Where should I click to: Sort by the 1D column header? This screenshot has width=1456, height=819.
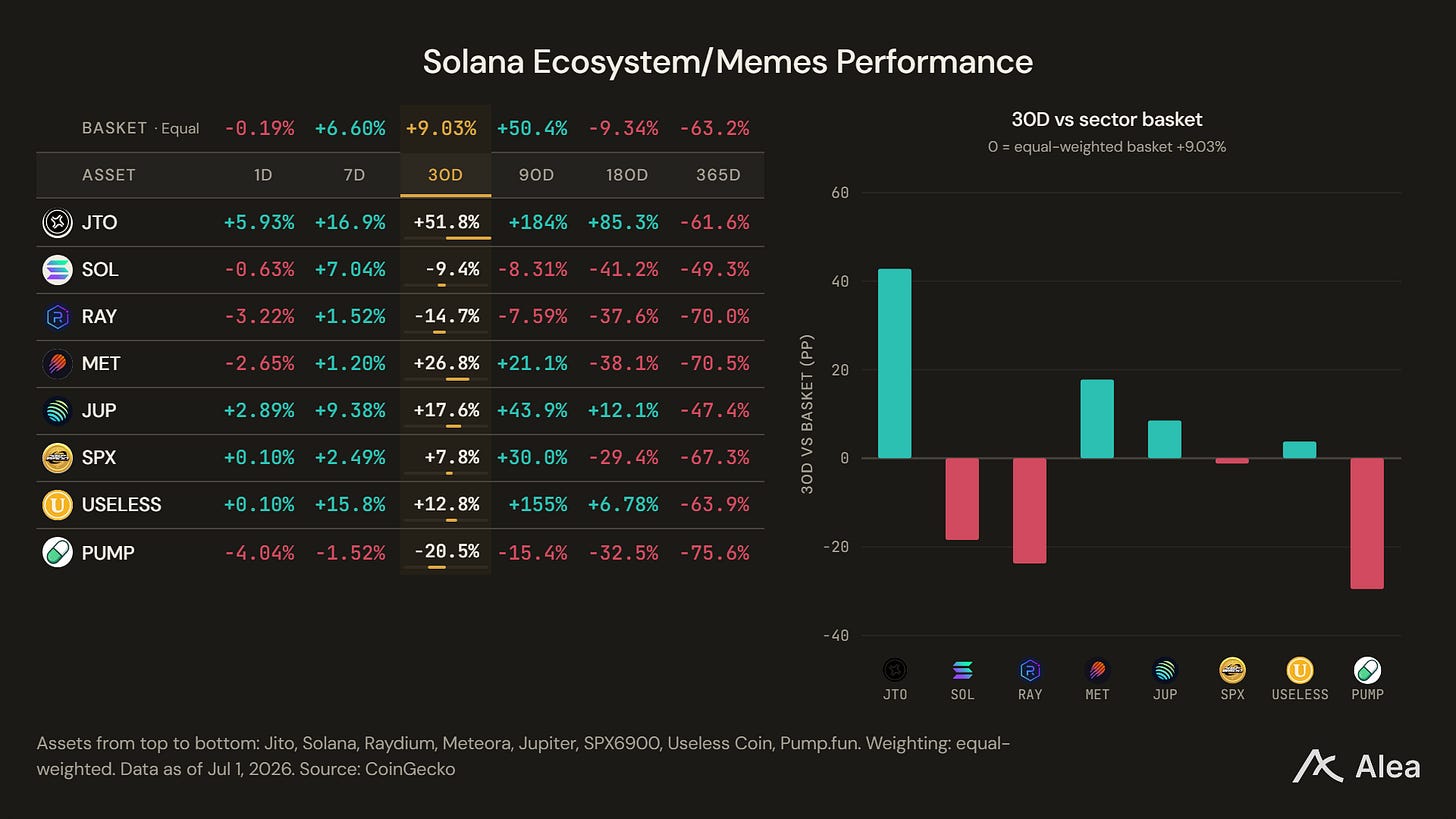263,175
